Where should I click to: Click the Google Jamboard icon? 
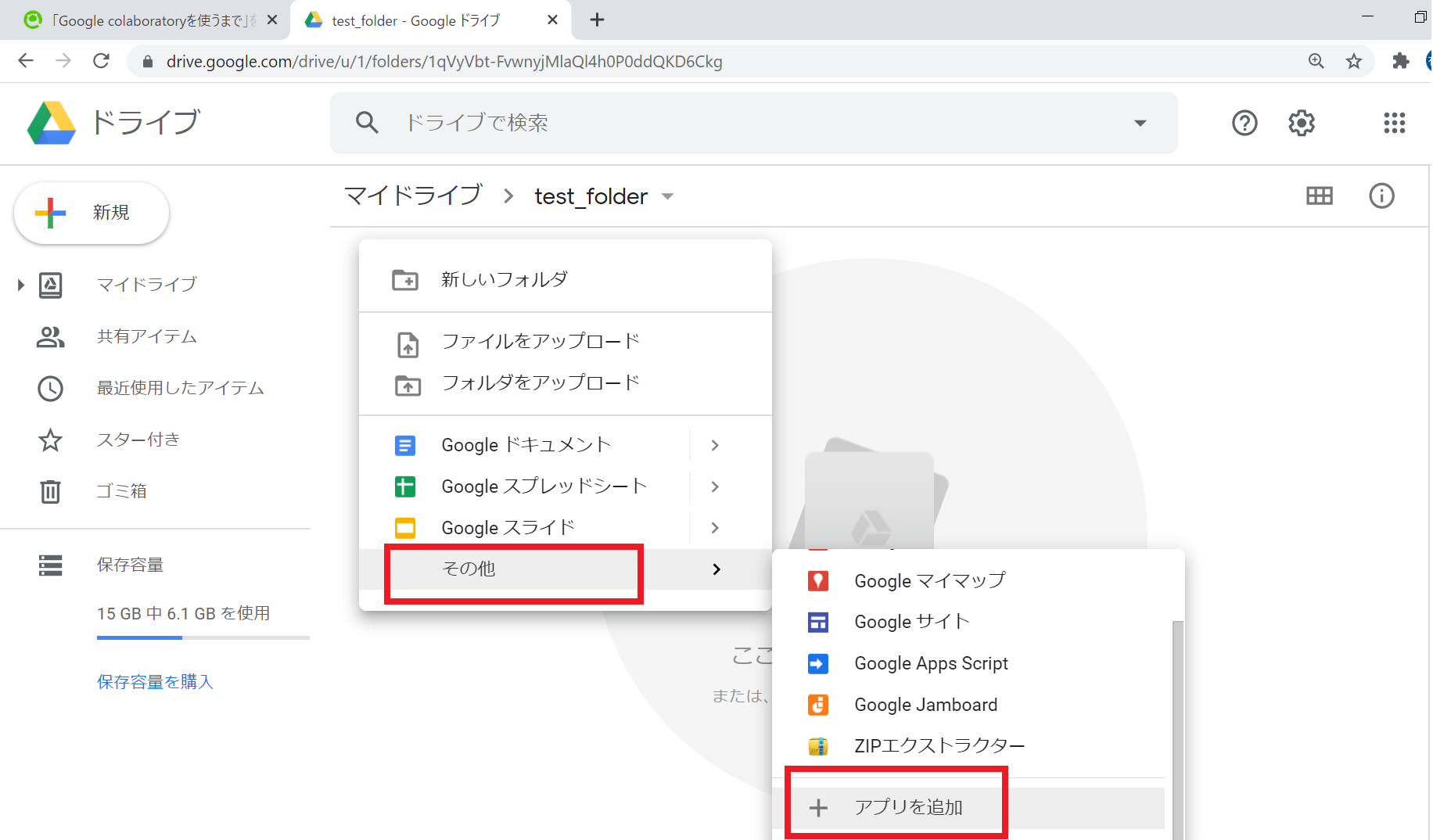818,705
